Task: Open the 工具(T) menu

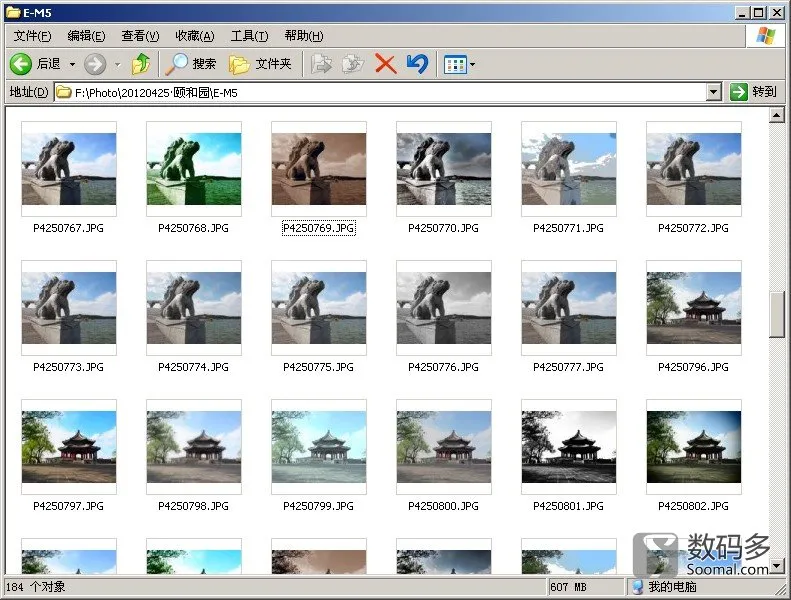Action: tap(249, 36)
